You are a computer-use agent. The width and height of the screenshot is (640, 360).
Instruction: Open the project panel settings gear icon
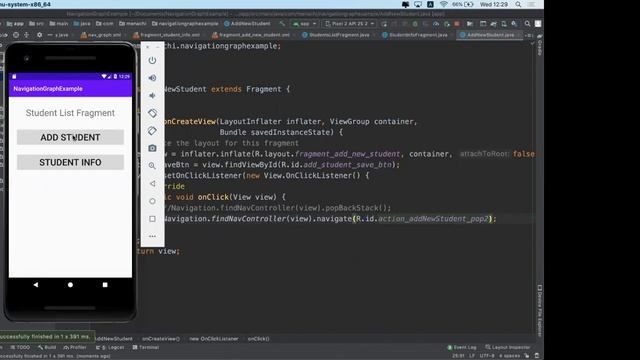[x=40, y=35]
